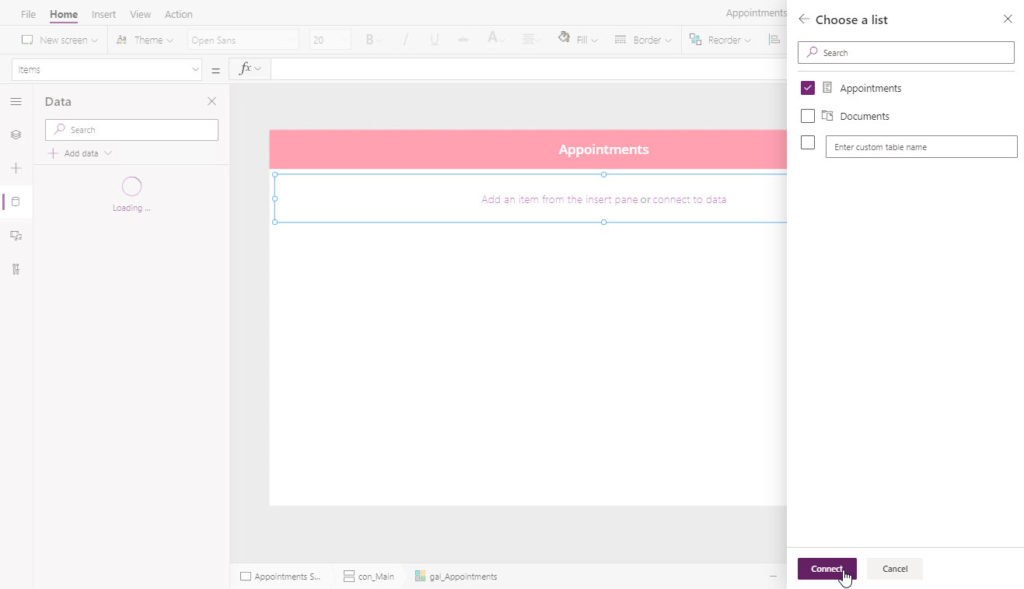Click the Connect button
Image resolution: width=1024 pixels, height=589 pixels.
pos(827,569)
